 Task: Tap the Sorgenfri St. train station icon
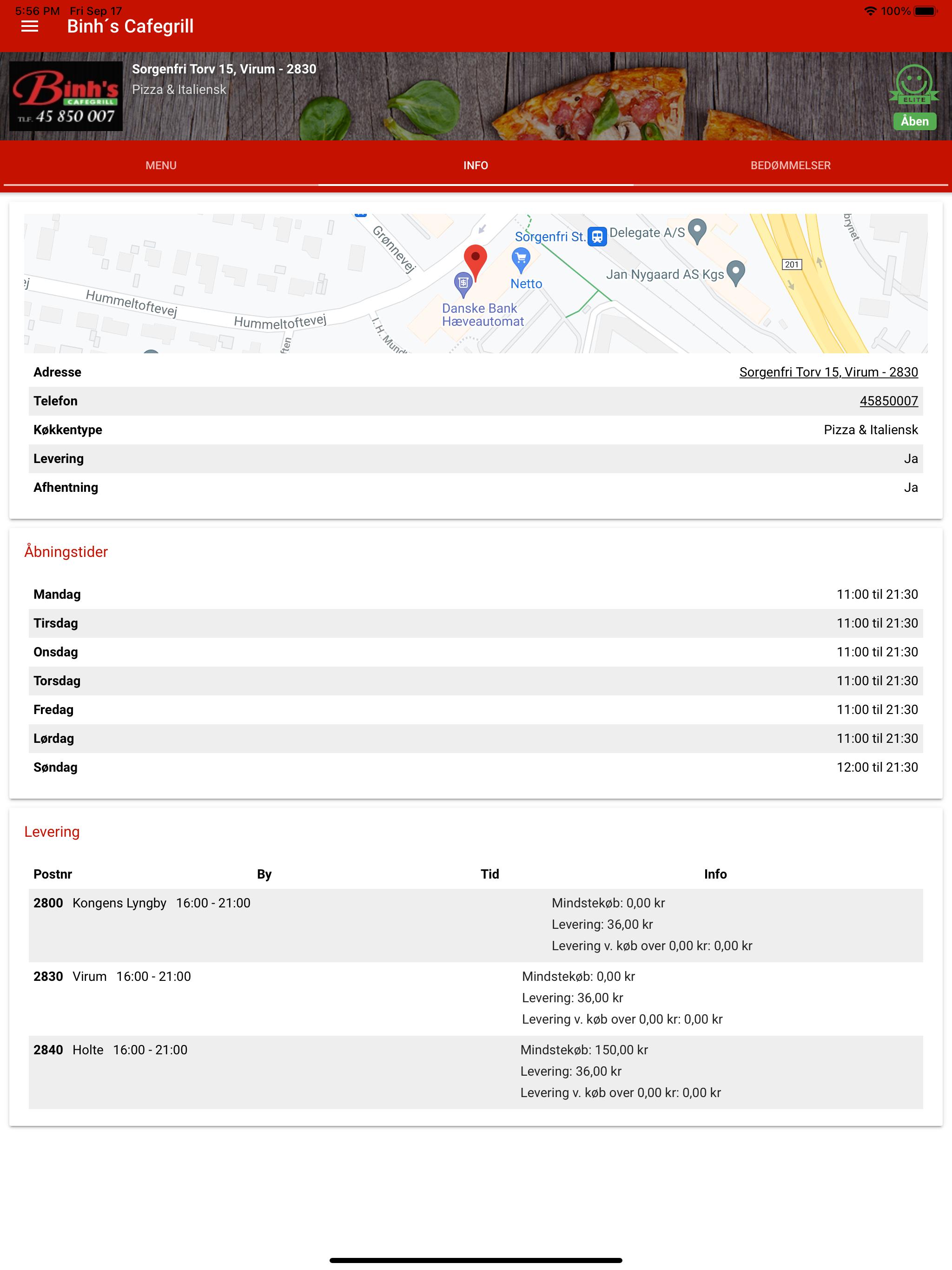[597, 236]
